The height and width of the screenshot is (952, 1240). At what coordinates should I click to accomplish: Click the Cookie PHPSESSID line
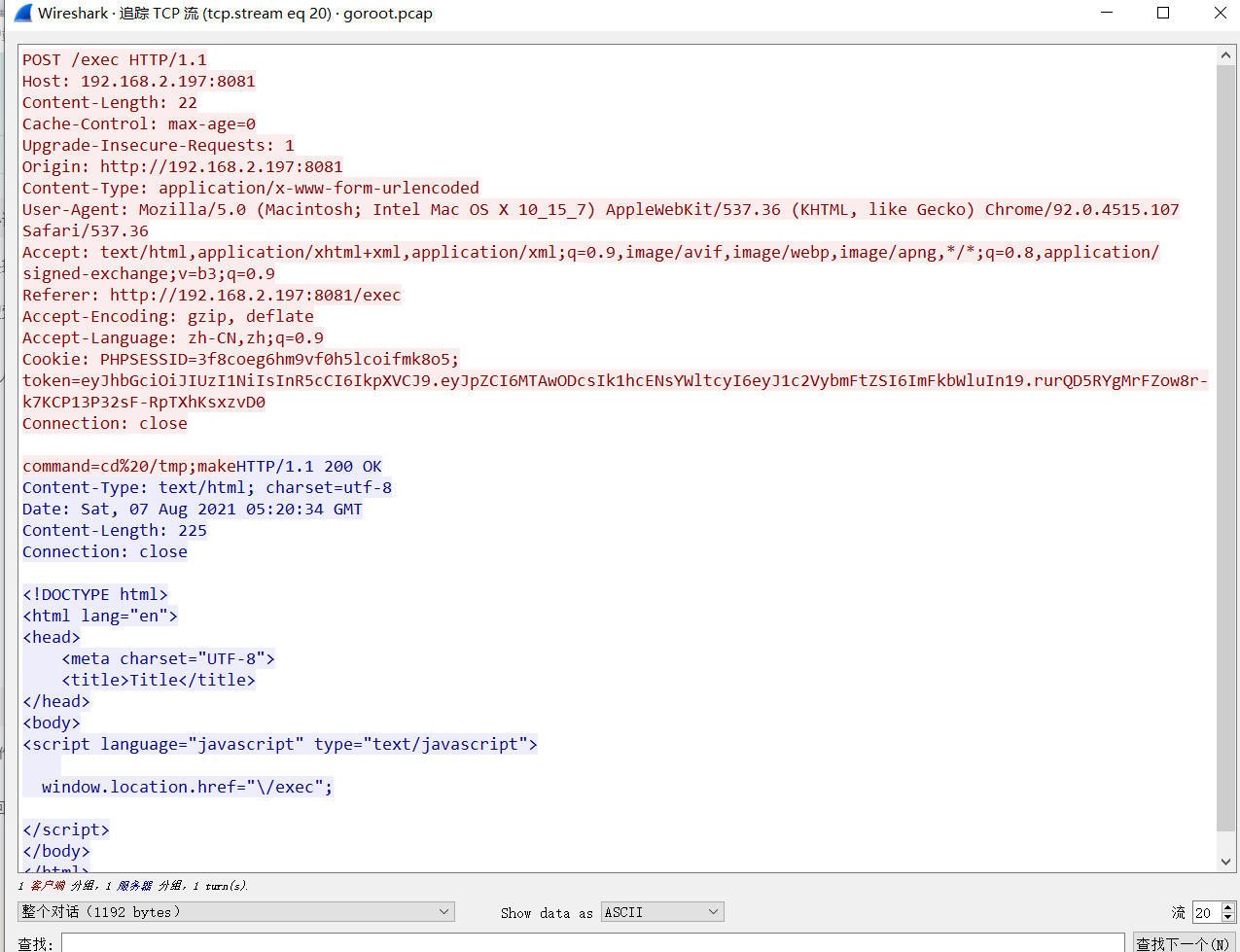coord(241,359)
